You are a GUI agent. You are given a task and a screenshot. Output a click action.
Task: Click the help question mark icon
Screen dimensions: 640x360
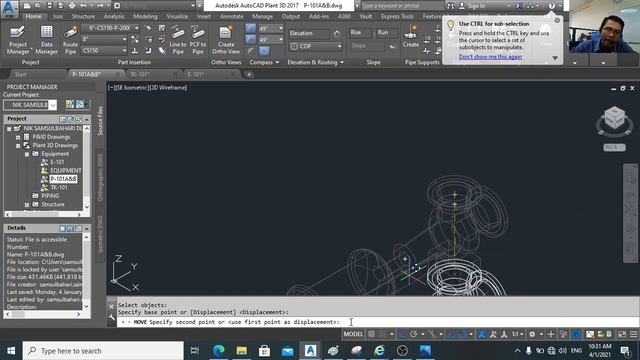tap(551, 6)
